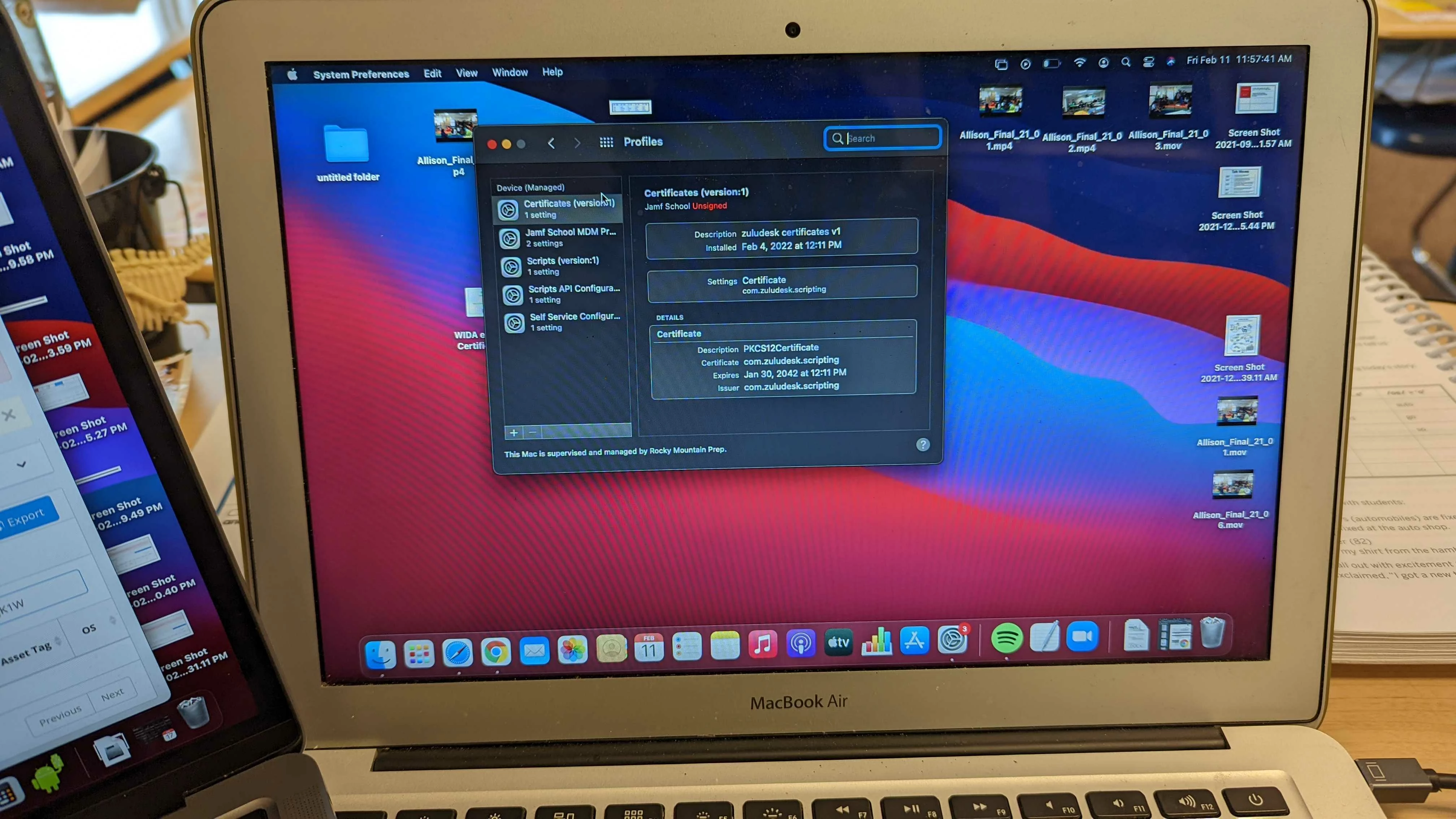
Task: Open the View menu
Action: pyautogui.click(x=466, y=73)
